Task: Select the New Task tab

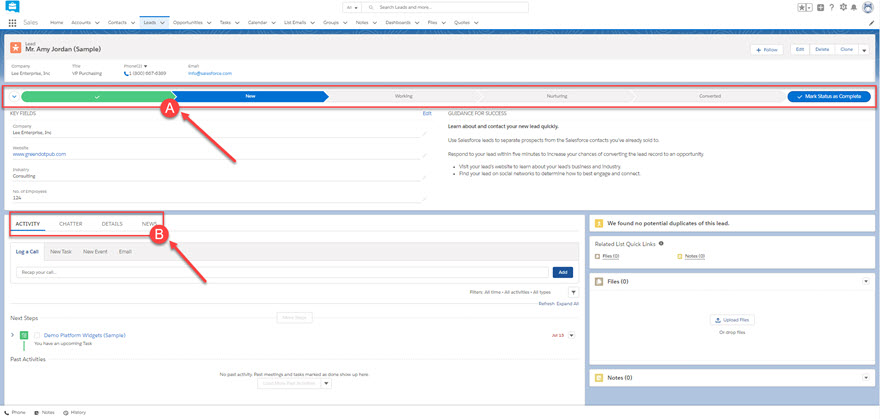Action: (61, 252)
